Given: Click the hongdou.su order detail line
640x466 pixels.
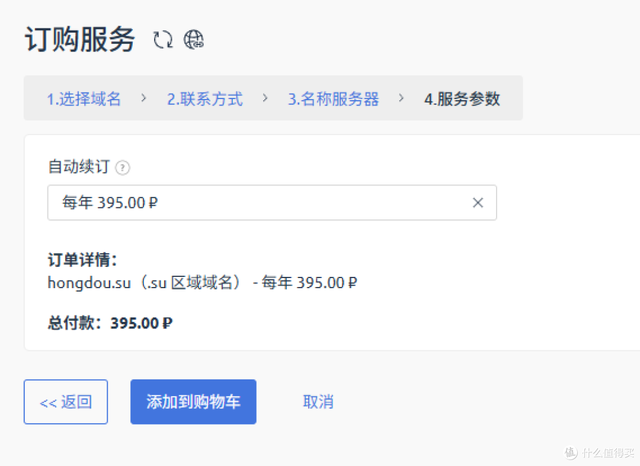Looking at the screenshot, I should tap(203, 283).
